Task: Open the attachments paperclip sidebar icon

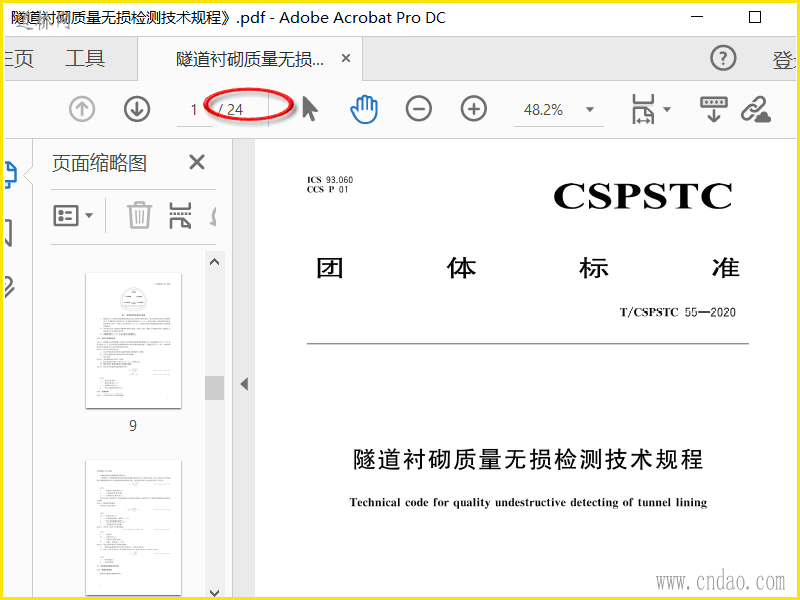Action: (x=9, y=287)
